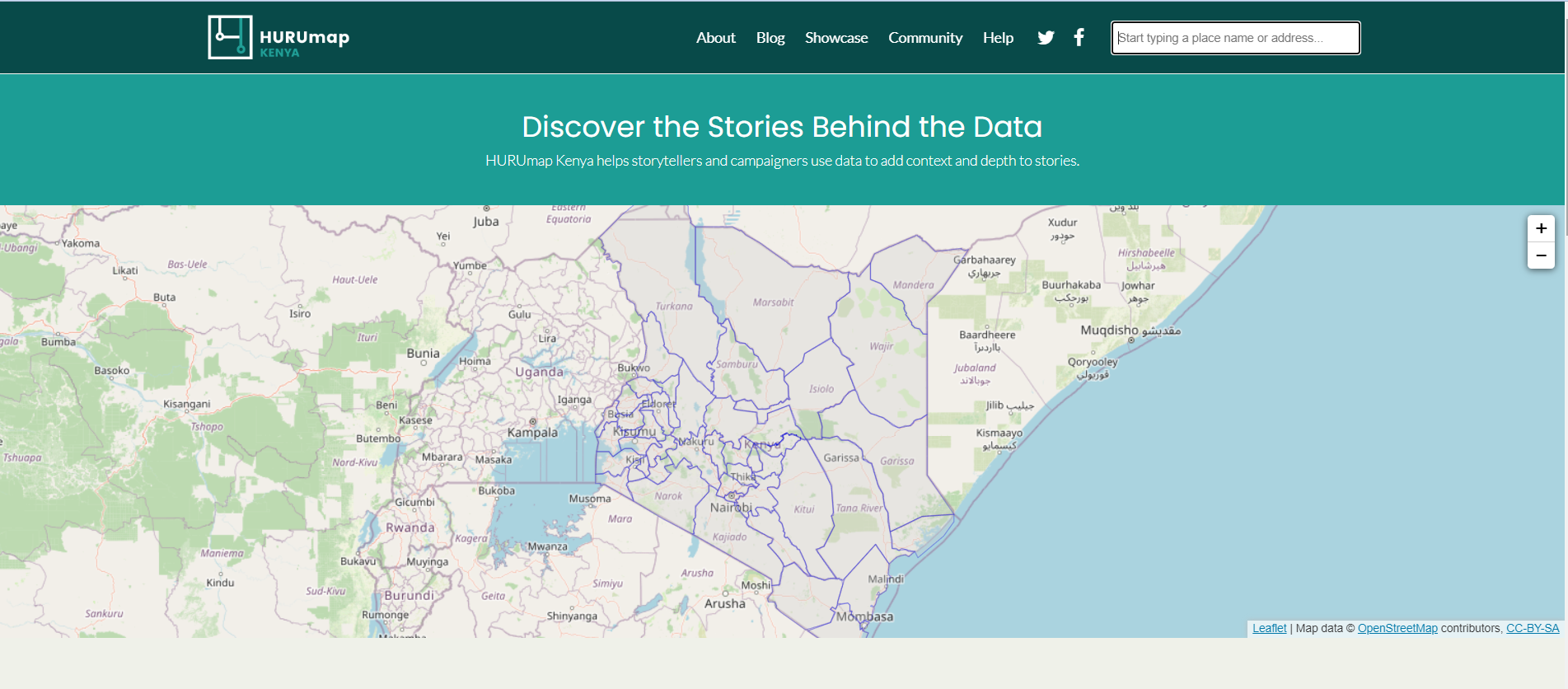
Task: Open the About page
Action: tap(715, 38)
